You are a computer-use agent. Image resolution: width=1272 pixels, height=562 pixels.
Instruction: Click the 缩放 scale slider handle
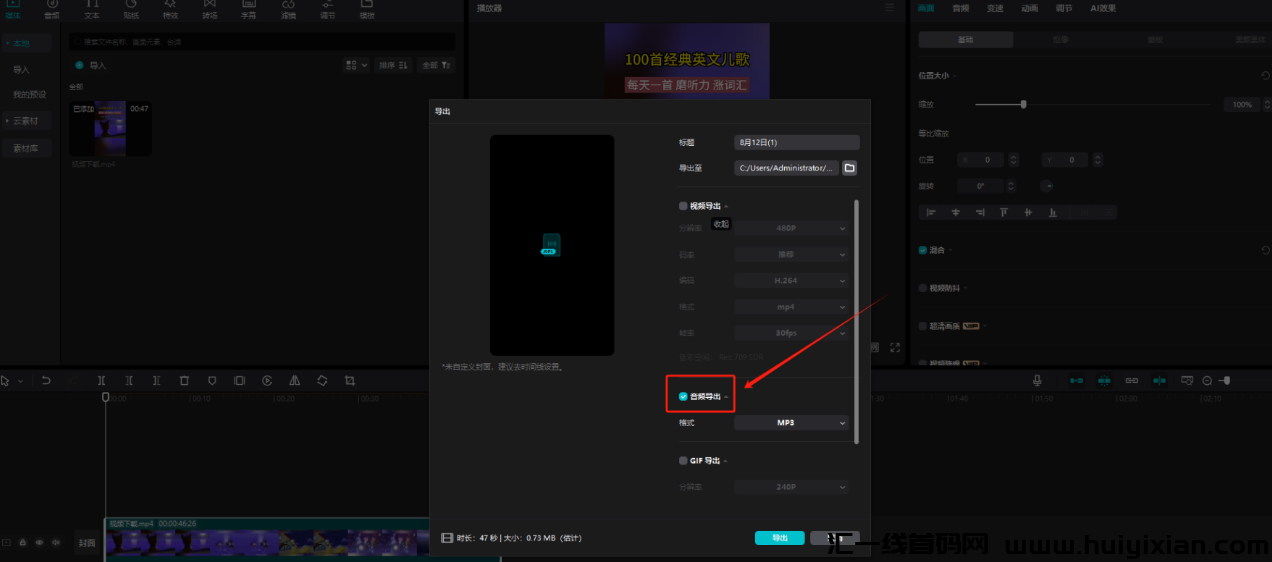click(x=1024, y=104)
